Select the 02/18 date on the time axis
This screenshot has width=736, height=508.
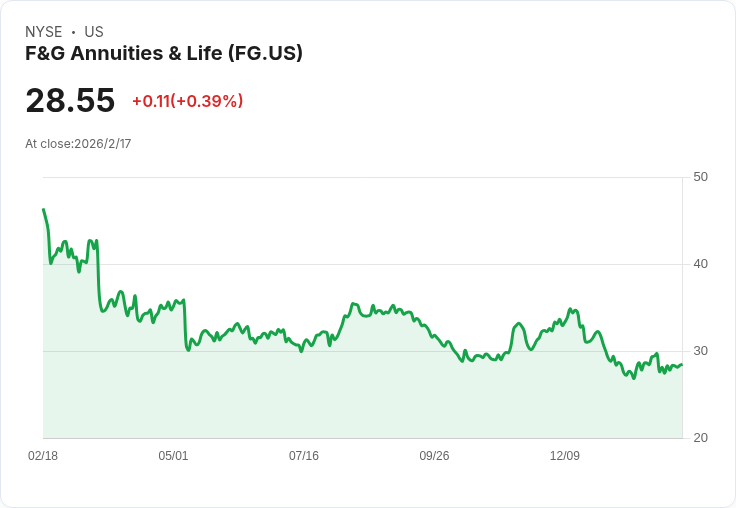coord(43,456)
